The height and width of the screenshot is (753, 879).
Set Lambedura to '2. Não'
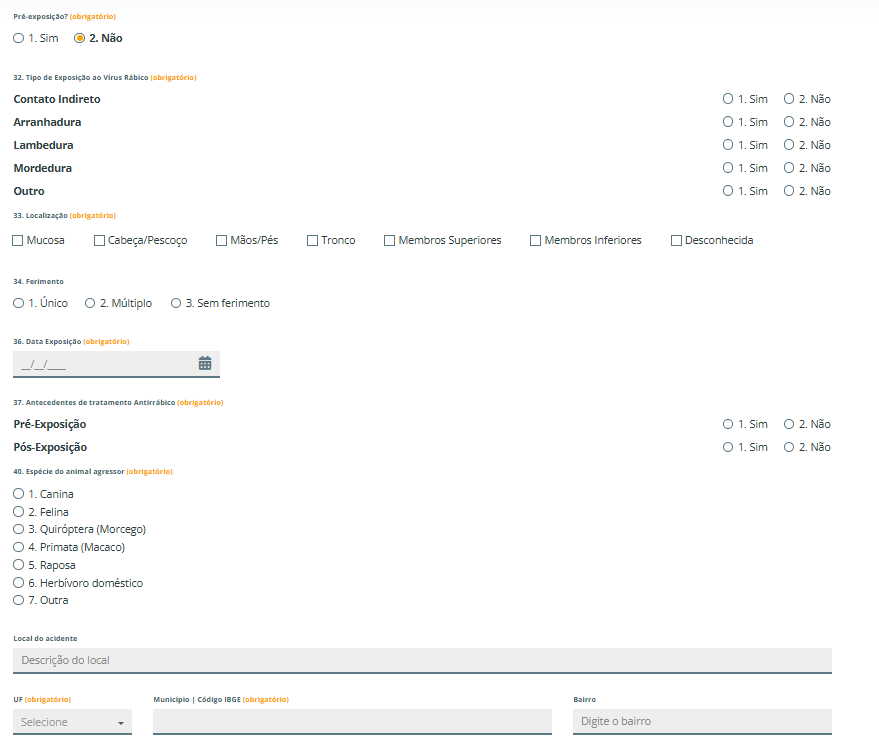coord(789,145)
